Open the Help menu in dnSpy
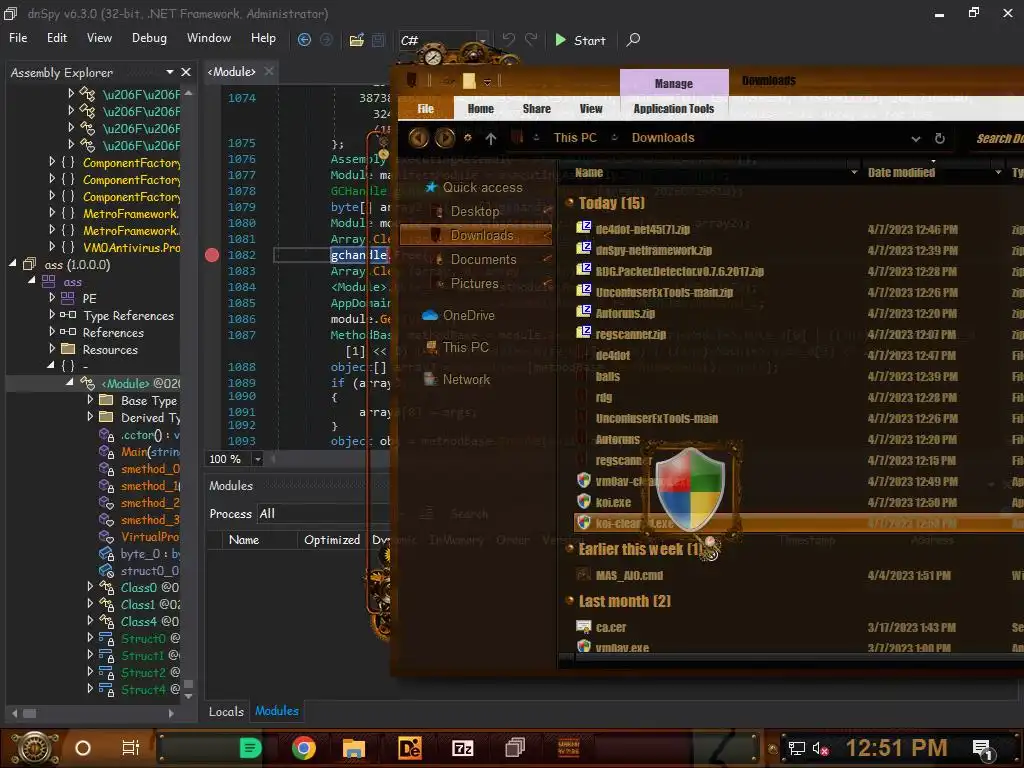Screen dimensions: 1024x768 coord(263,38)
